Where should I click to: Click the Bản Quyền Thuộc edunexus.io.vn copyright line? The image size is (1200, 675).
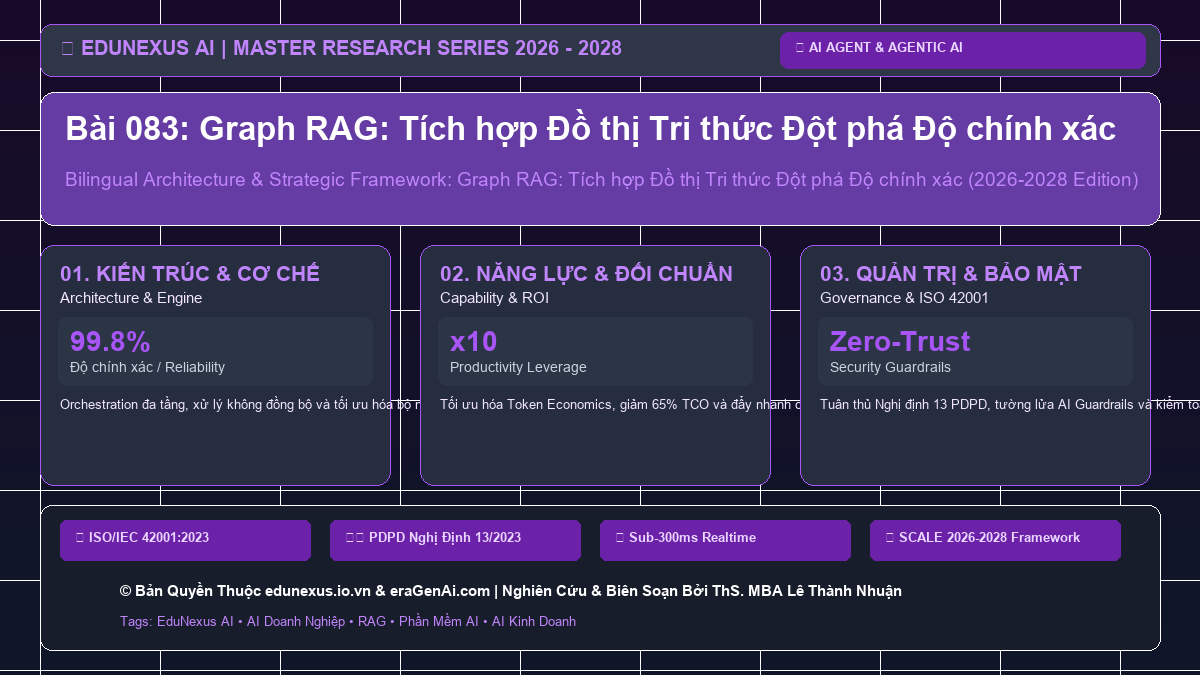(x=510, y=591)
